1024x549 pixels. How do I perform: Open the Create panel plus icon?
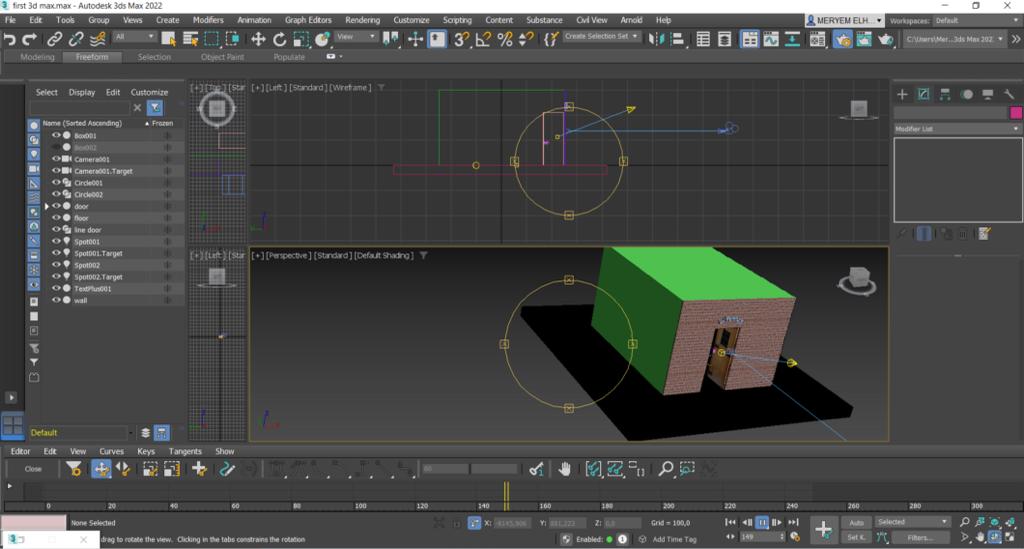point(902,94)
